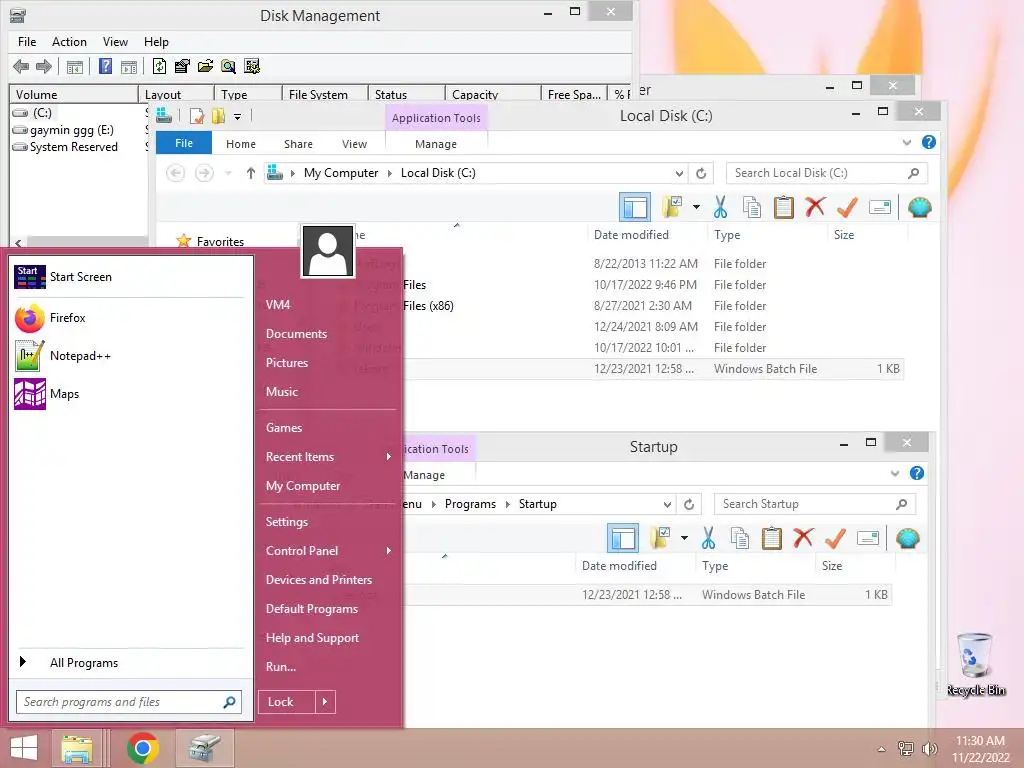Open File menu in Disk Management

(x=27, y=42)
